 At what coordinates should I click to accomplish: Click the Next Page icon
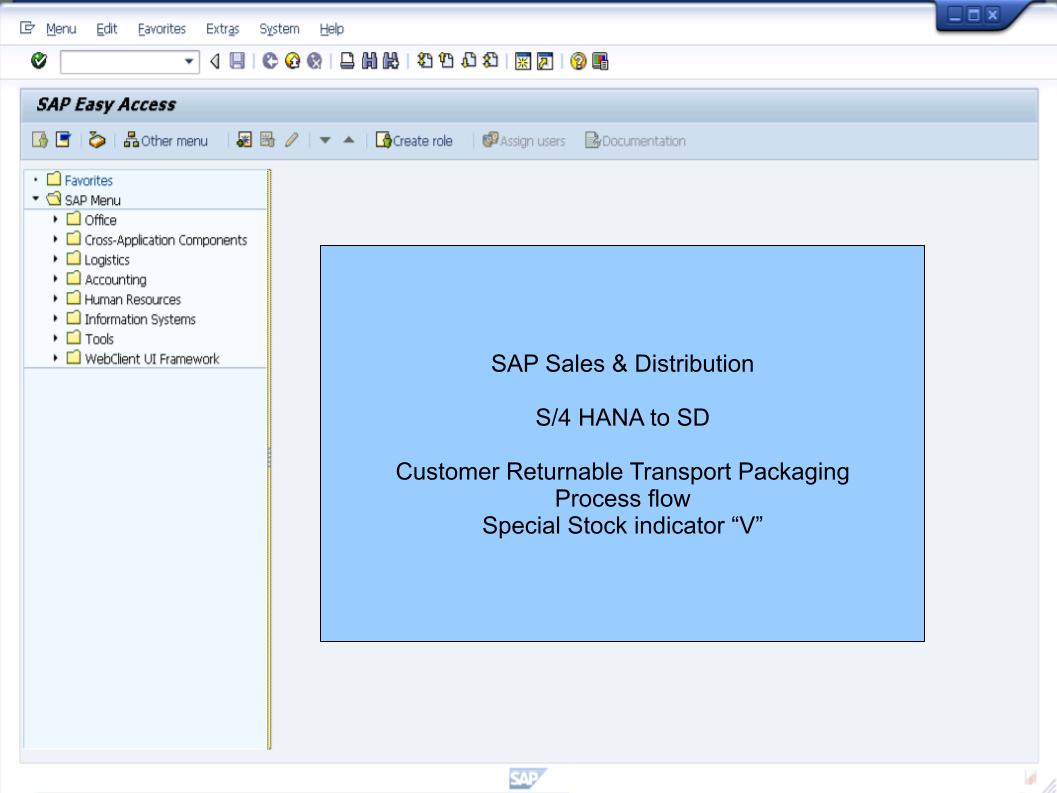click(469, 61)
